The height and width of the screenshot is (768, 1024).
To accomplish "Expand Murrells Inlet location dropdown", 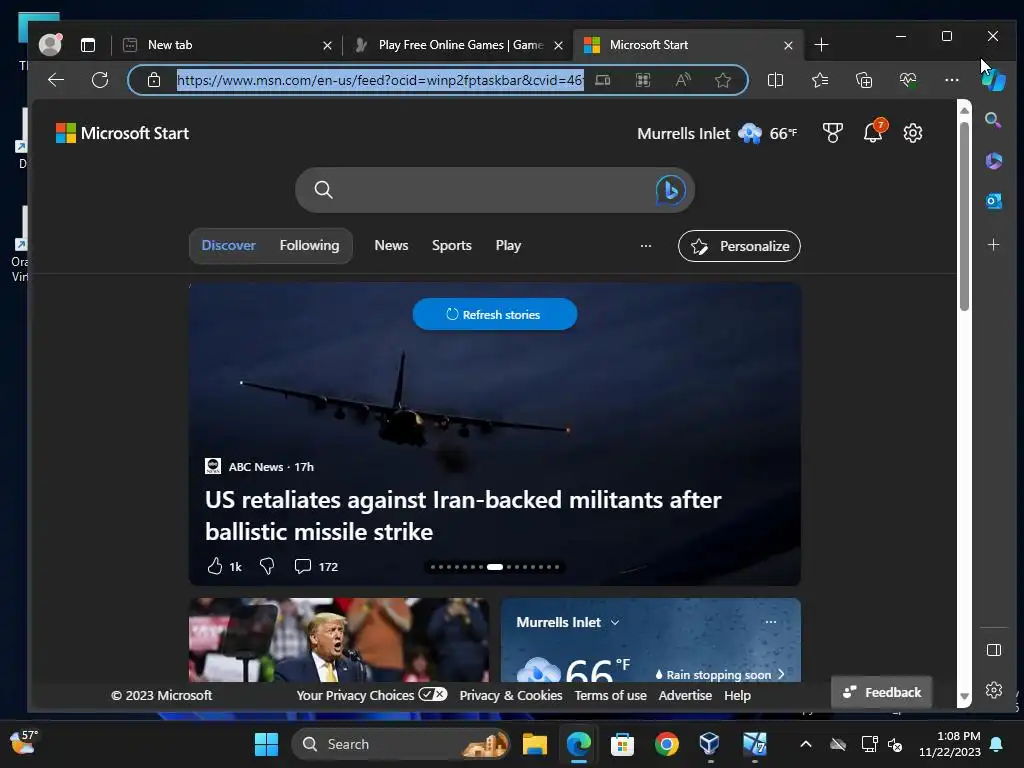I will pyautogui.click(x=615, y=623).
